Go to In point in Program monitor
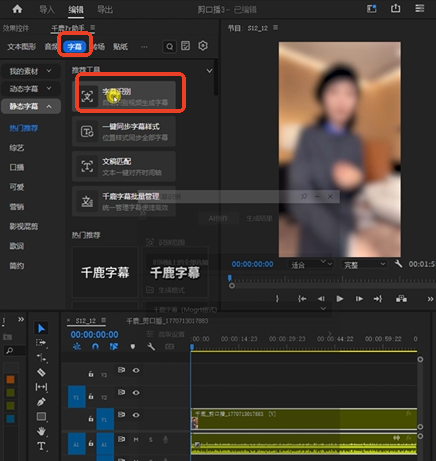The width and height of the screenshot is (436, 461). pyautogui.click(x=302, y=299)
